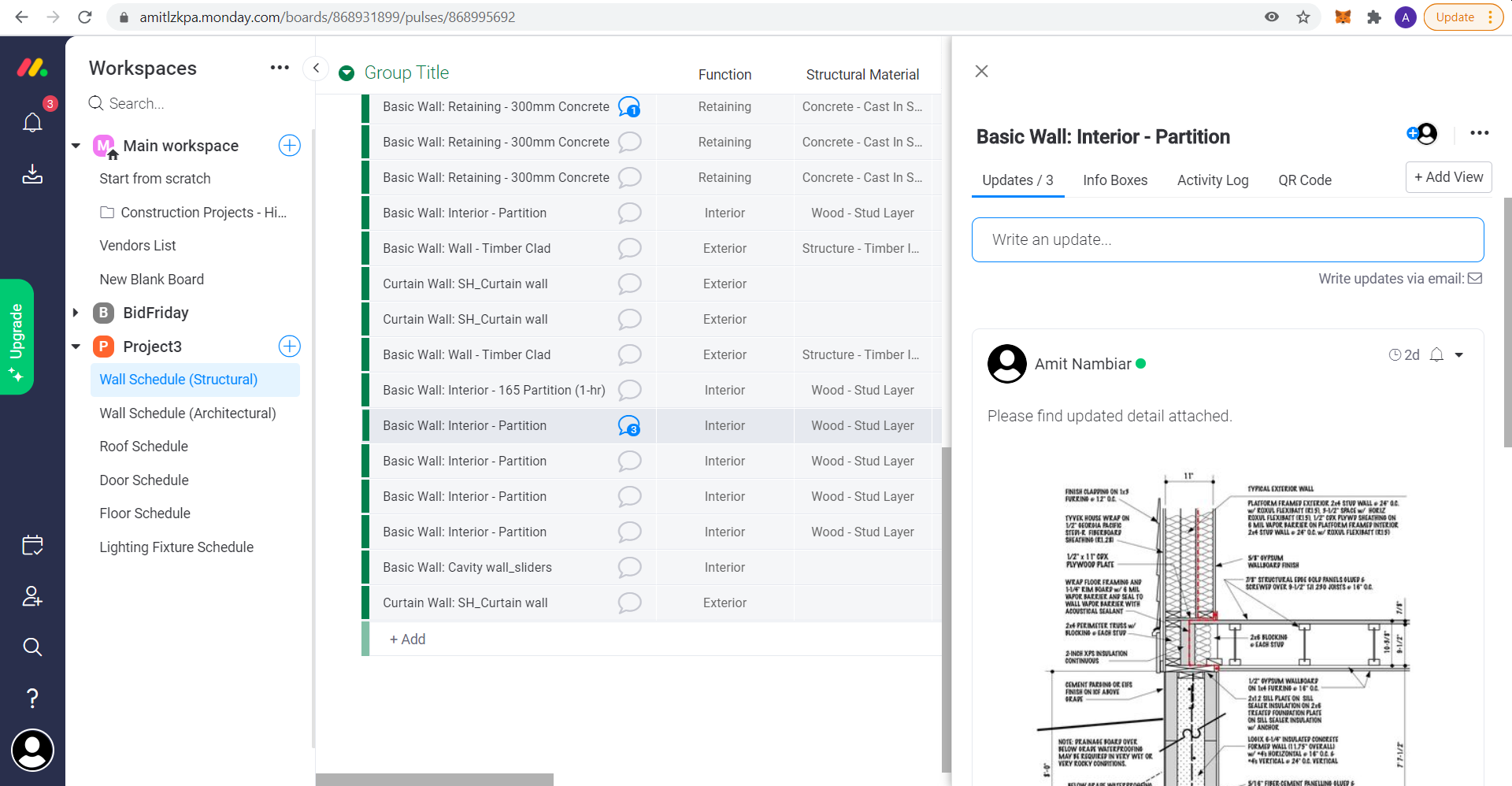Collapse the workspace navigation panel
1512x786 pixels.
tap(316, 68)
